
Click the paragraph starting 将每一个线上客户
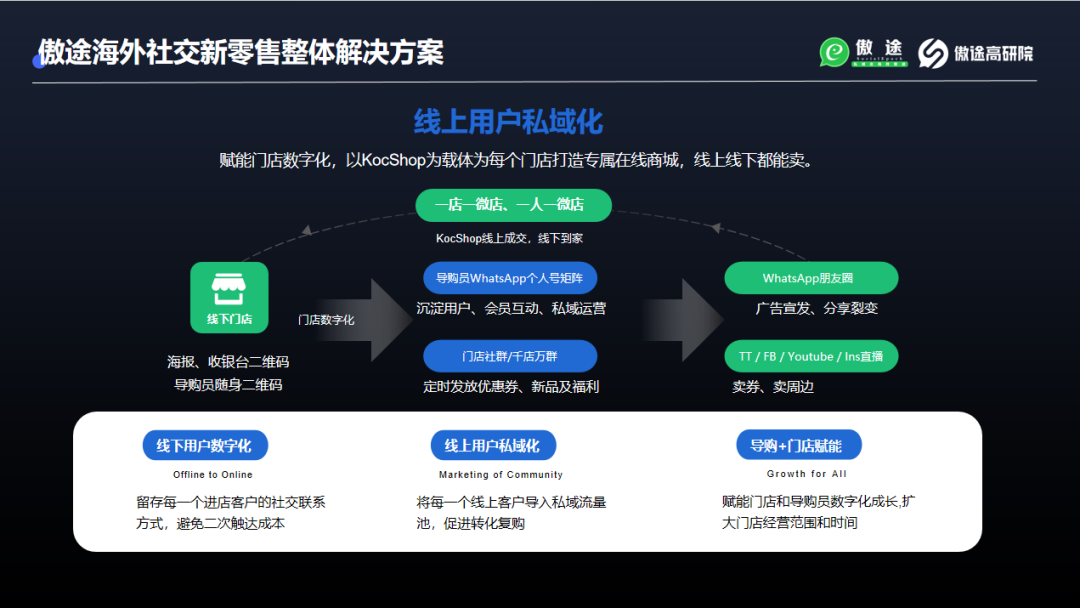point(511,513)
